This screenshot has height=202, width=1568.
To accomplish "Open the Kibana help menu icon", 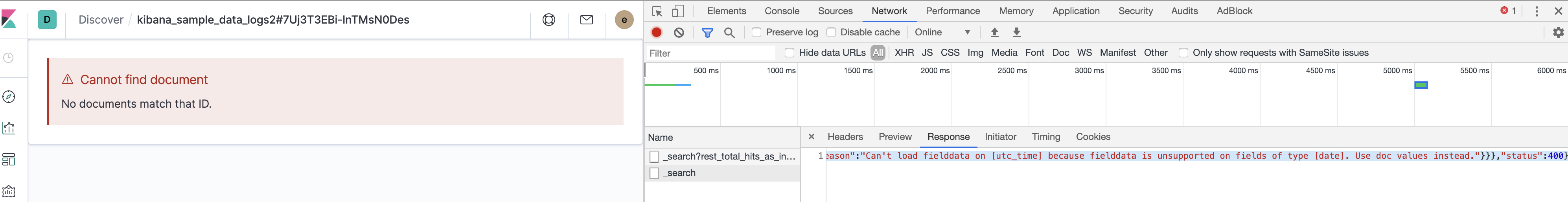I will pos(548,20).
